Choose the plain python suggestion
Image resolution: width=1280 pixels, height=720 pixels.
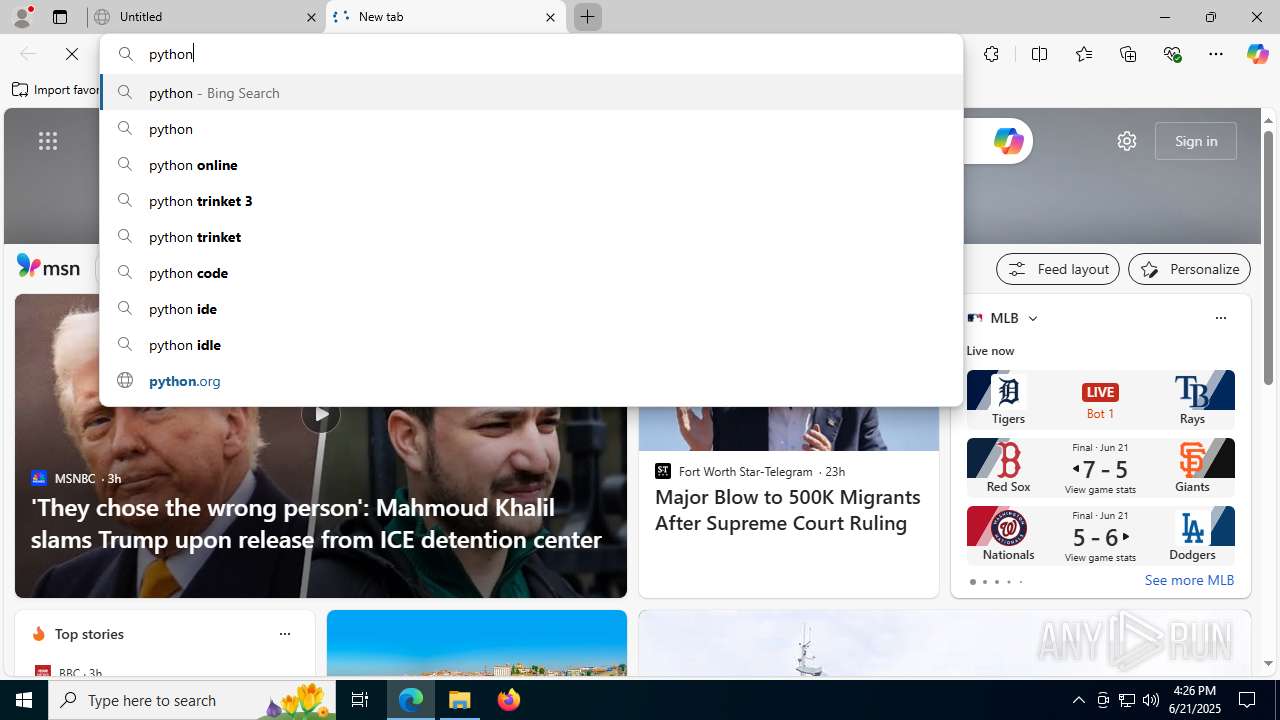pyautogui.click(x=531, y=129)
